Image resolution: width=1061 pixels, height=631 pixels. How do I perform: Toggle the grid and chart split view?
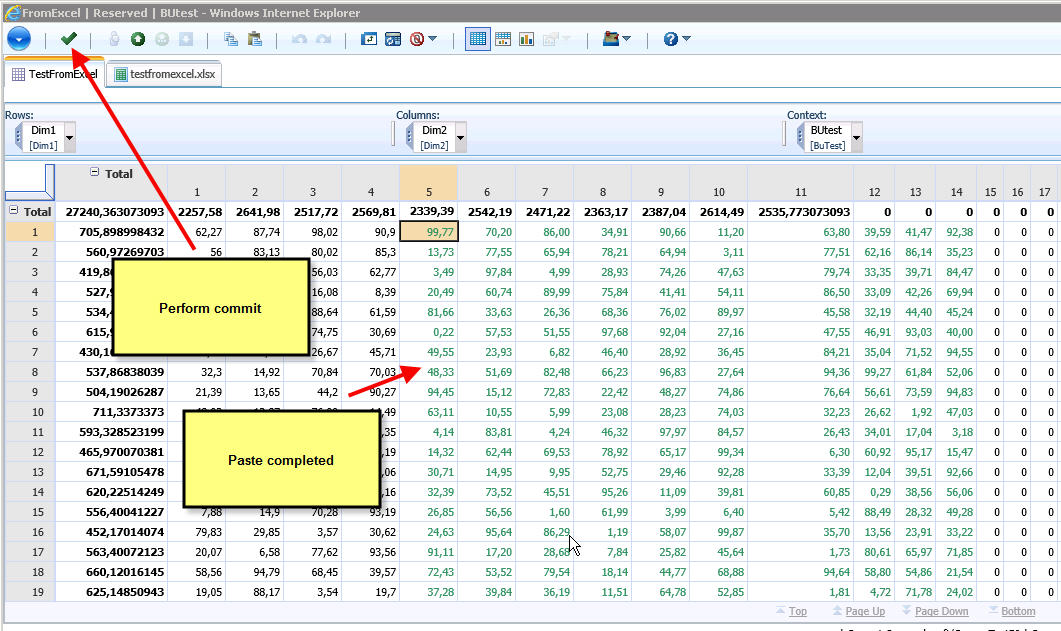503,39
